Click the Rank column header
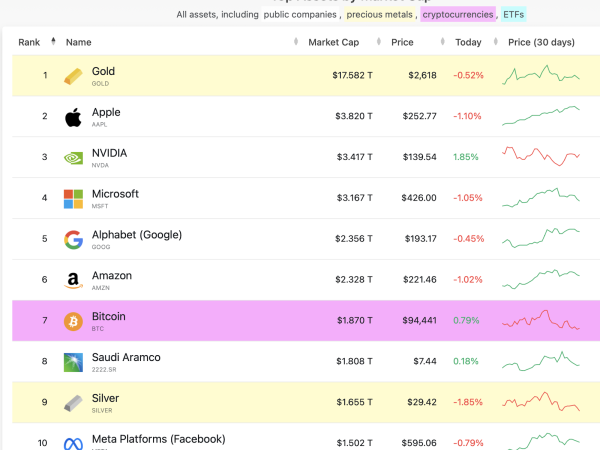600x450 pixels. pyautogui.click(x=29, y=42)
